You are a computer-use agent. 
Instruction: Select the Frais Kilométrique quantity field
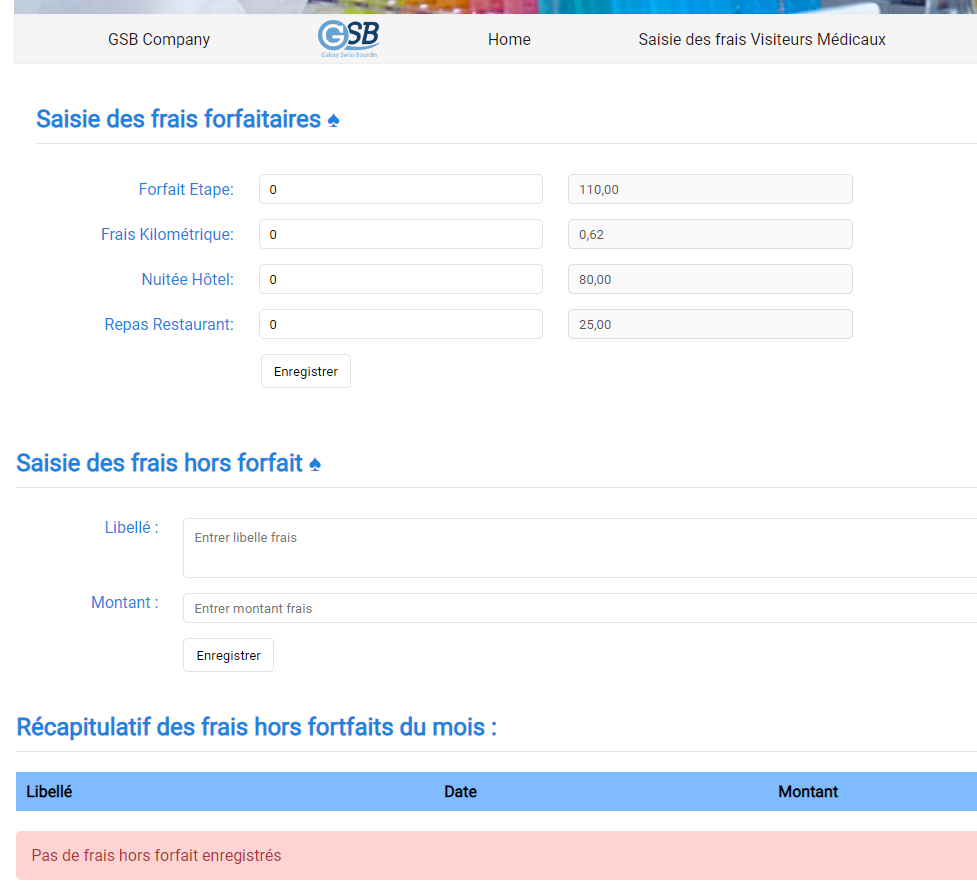click(400, 234)
